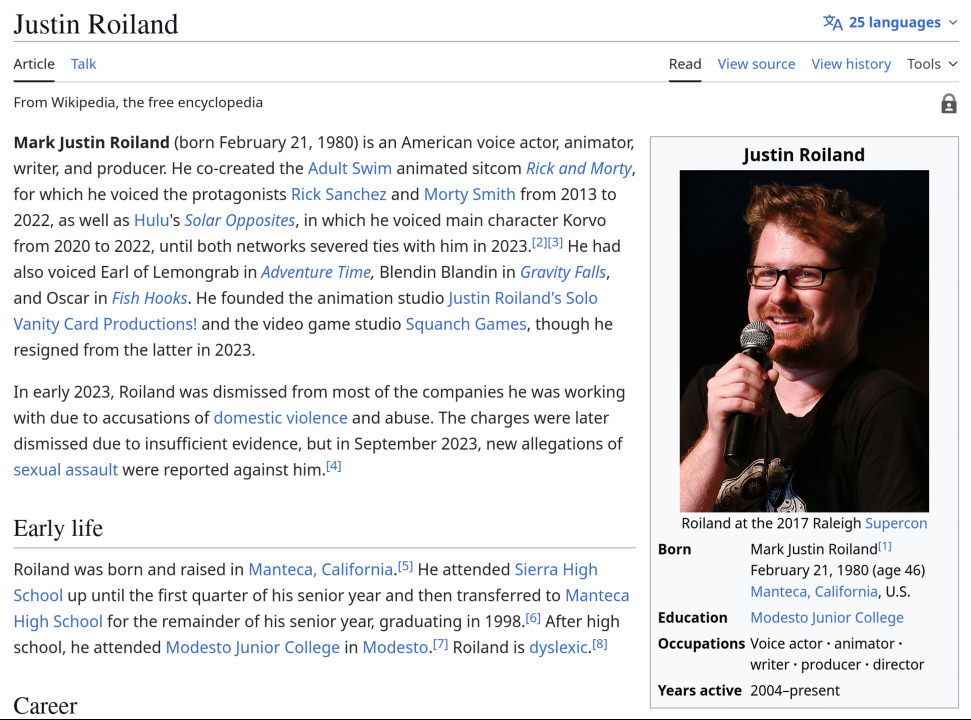The width and height of the screenshot is (971, 720).
Task: Open the 25 languages dropdown
Action: [890, 23]
